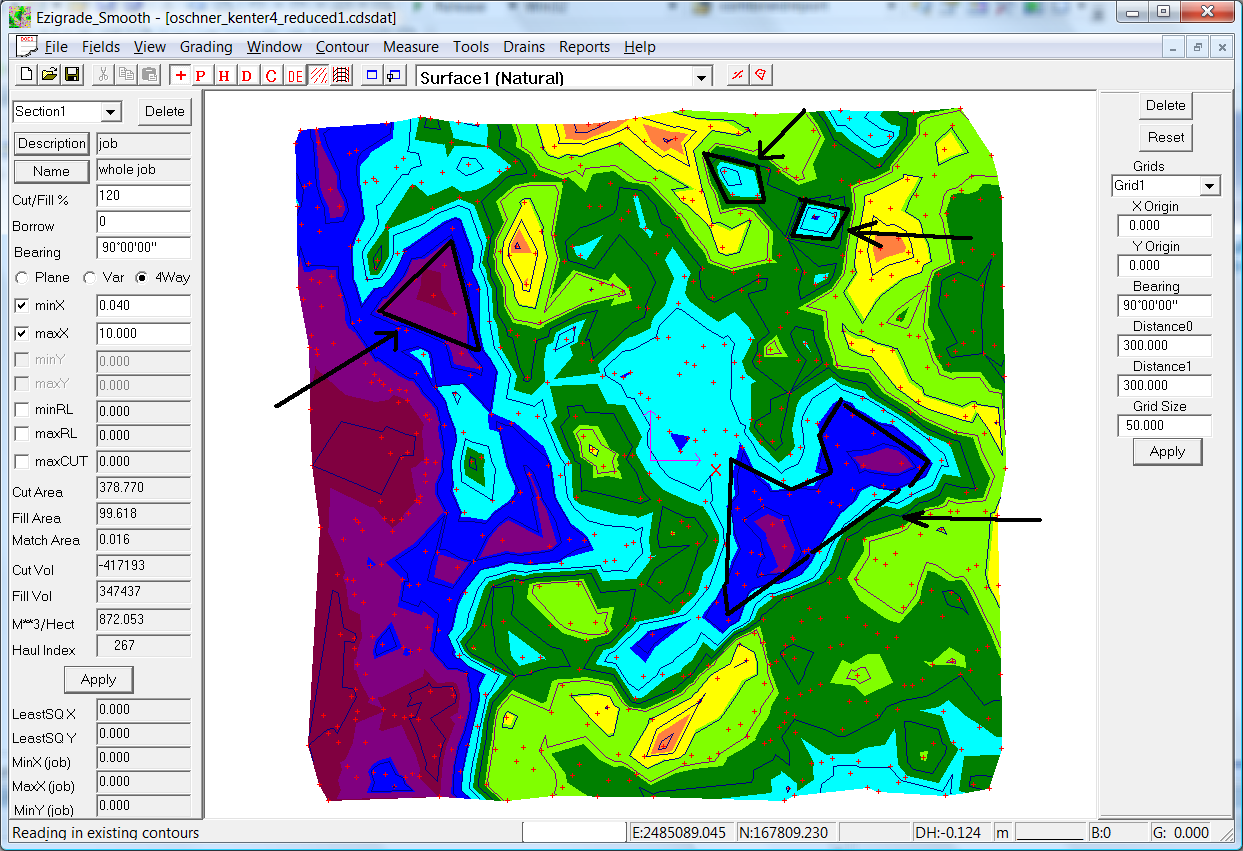Click the red hatch lines icon
The width and height of the screenshot is (1243, 851).
(x=317, y=76)
